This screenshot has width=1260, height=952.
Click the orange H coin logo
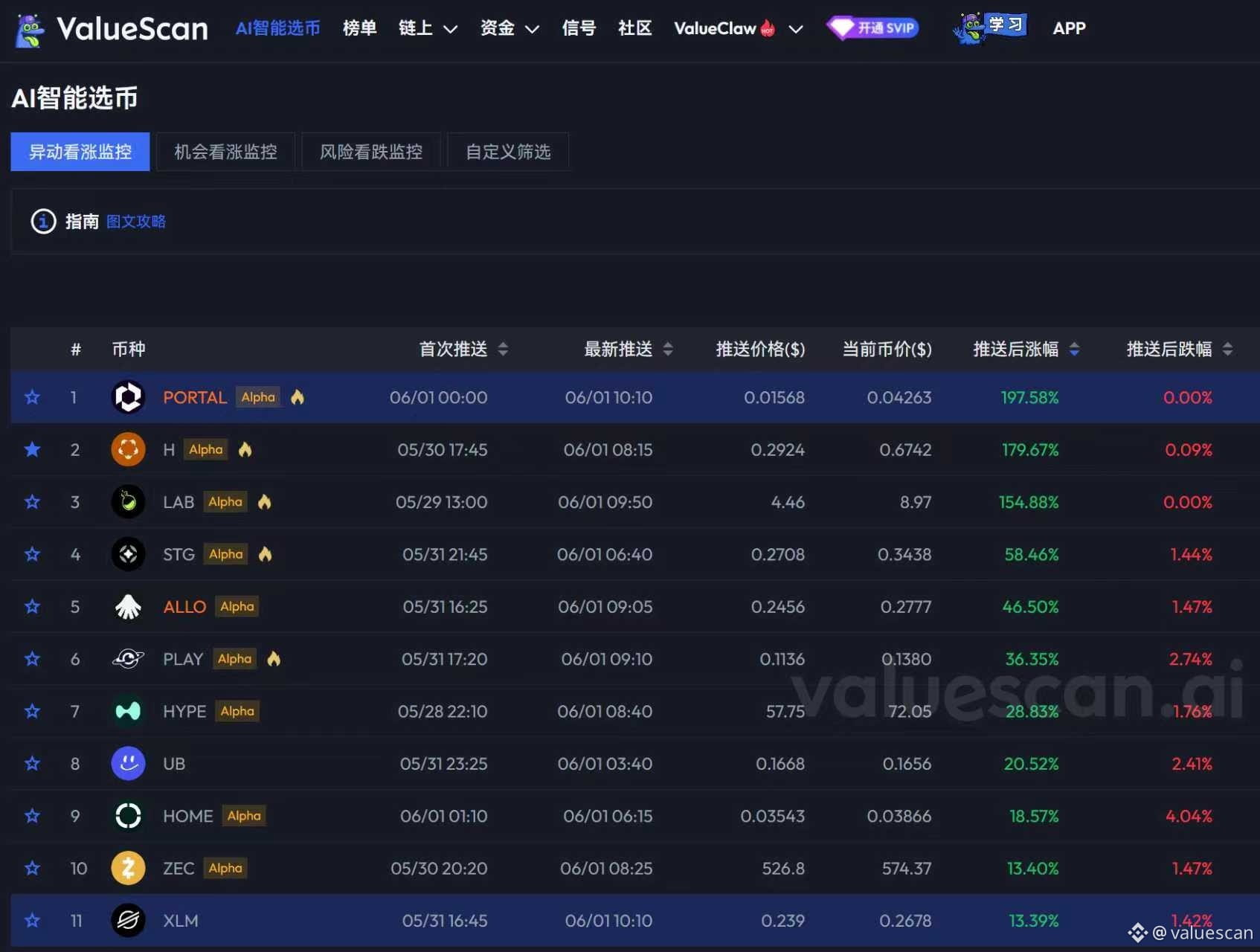point(128,449)
